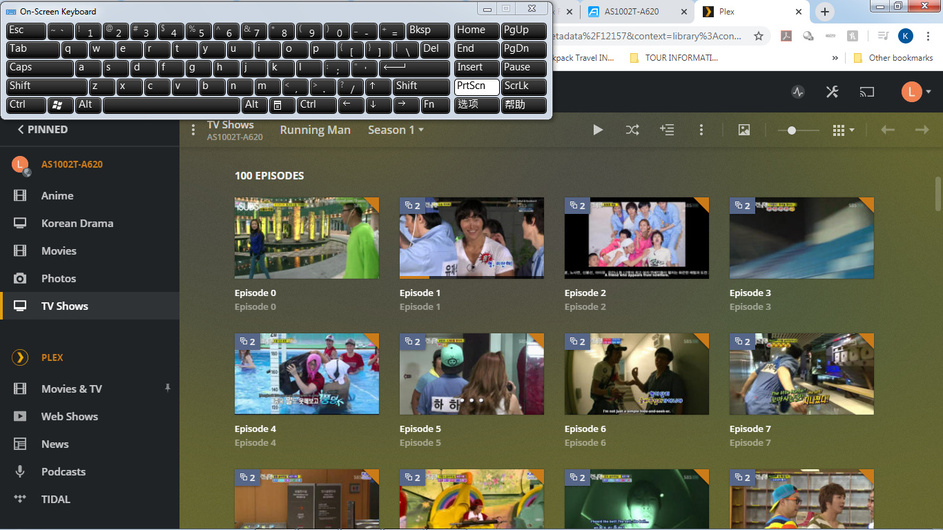943x530 pixels.
Task: Open the Other bookmarks folder
Action: 893,58
